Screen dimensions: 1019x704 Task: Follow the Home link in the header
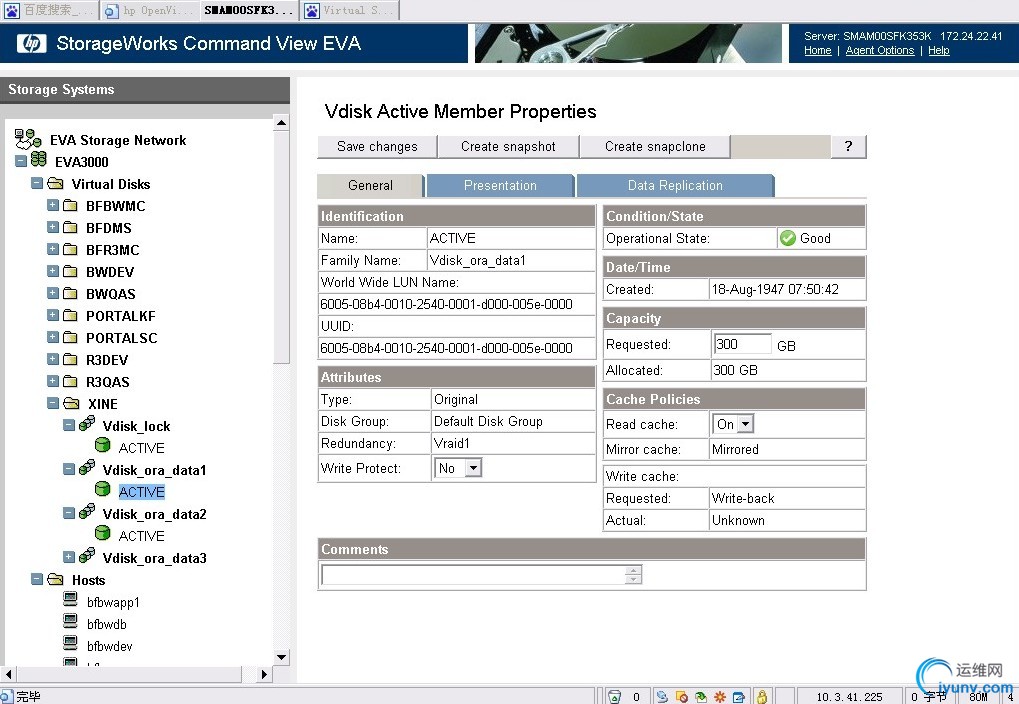point(818,51)
